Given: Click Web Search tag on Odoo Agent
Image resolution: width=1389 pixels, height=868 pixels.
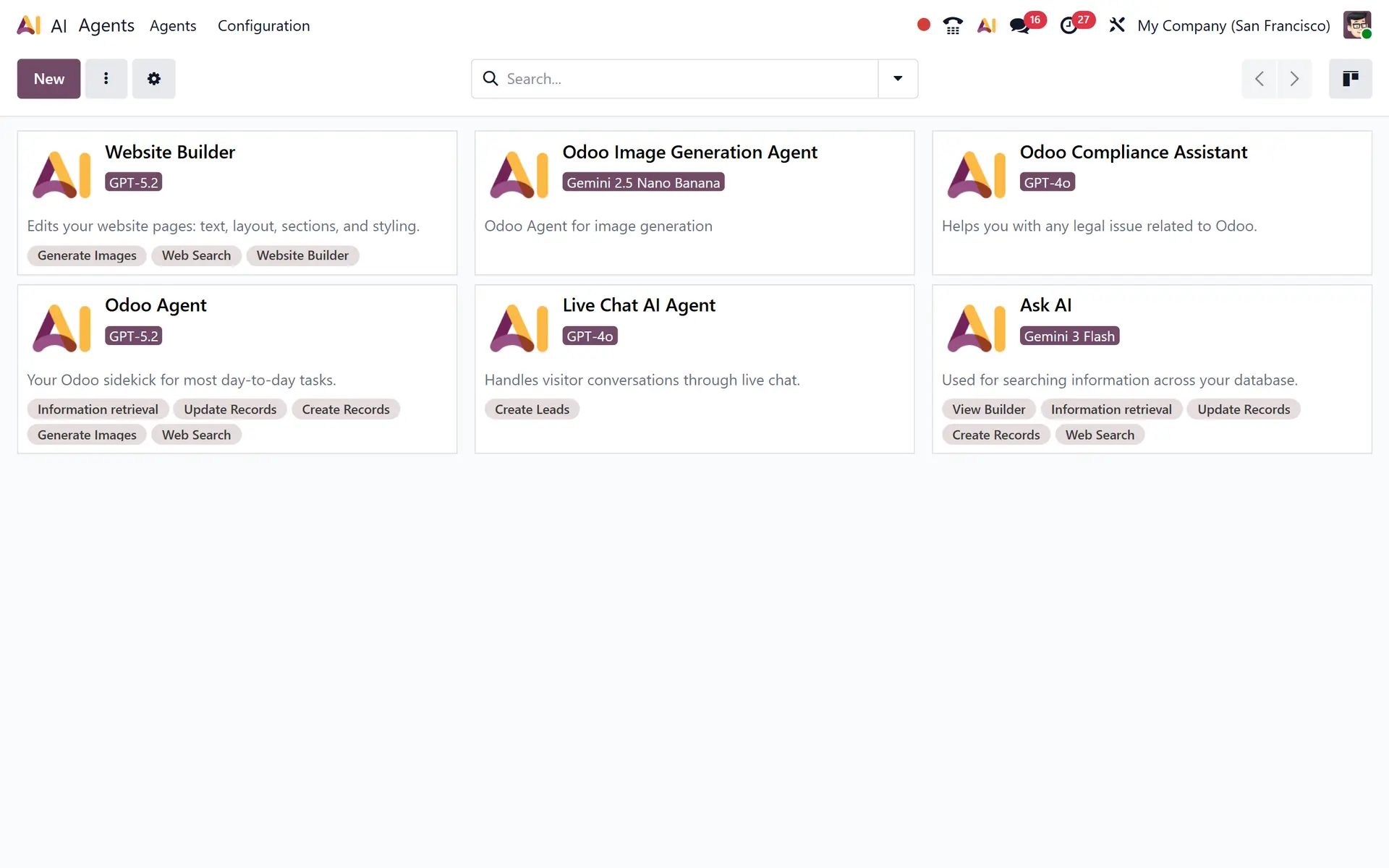Looking at the screenshot, I should pyautogui.click(x=196, y=435).
